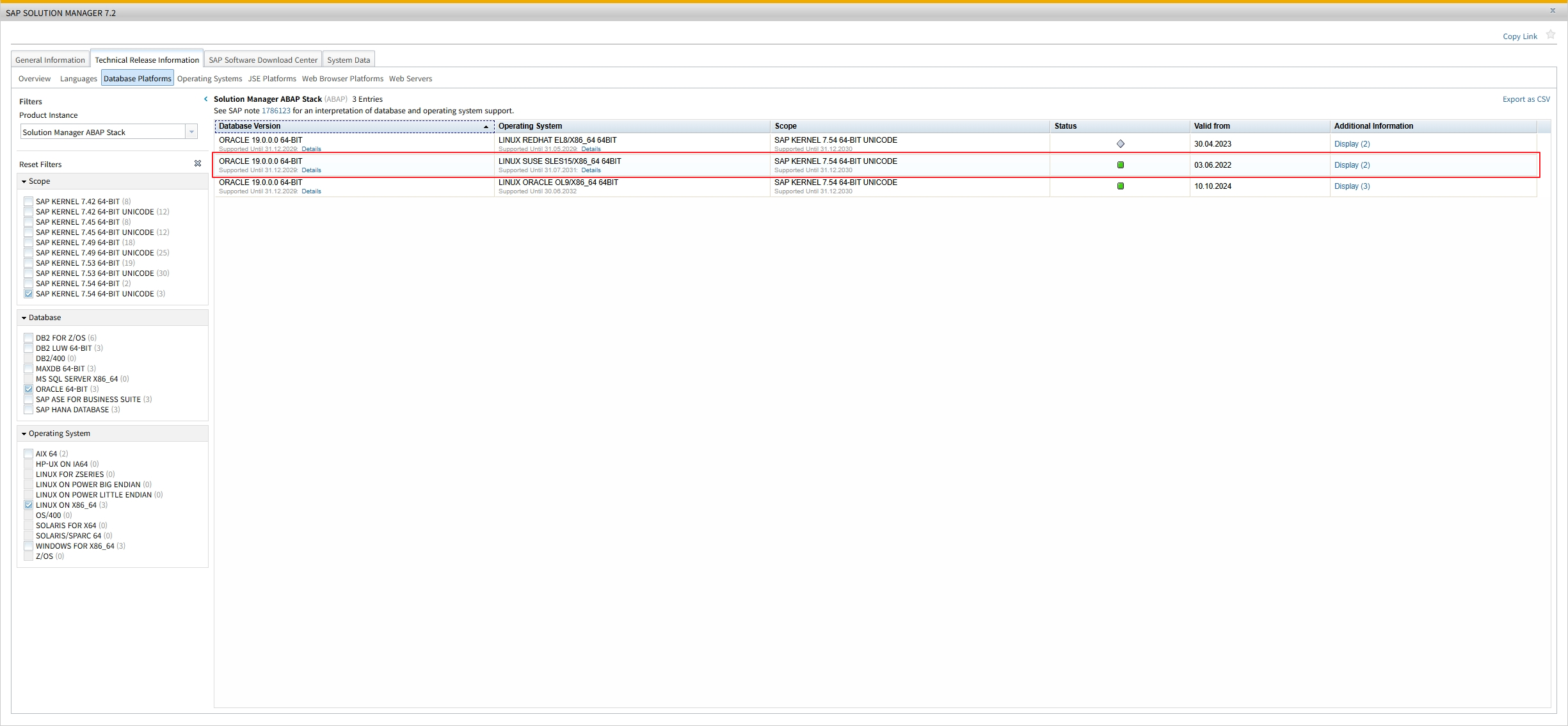Click the Scope column header
This screenshot has width=1568, height=726.
click(909, 126)
